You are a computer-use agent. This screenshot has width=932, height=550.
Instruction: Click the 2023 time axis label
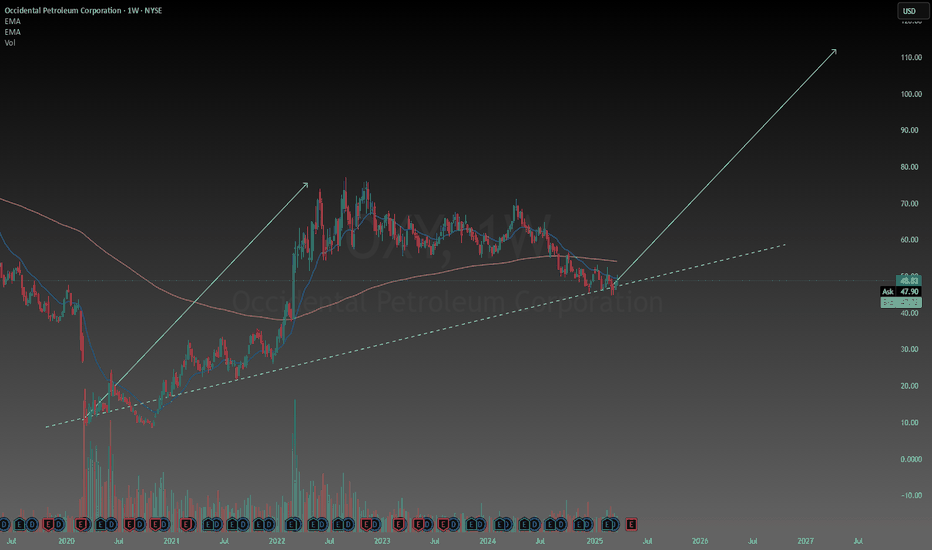(x=382, y=541)
